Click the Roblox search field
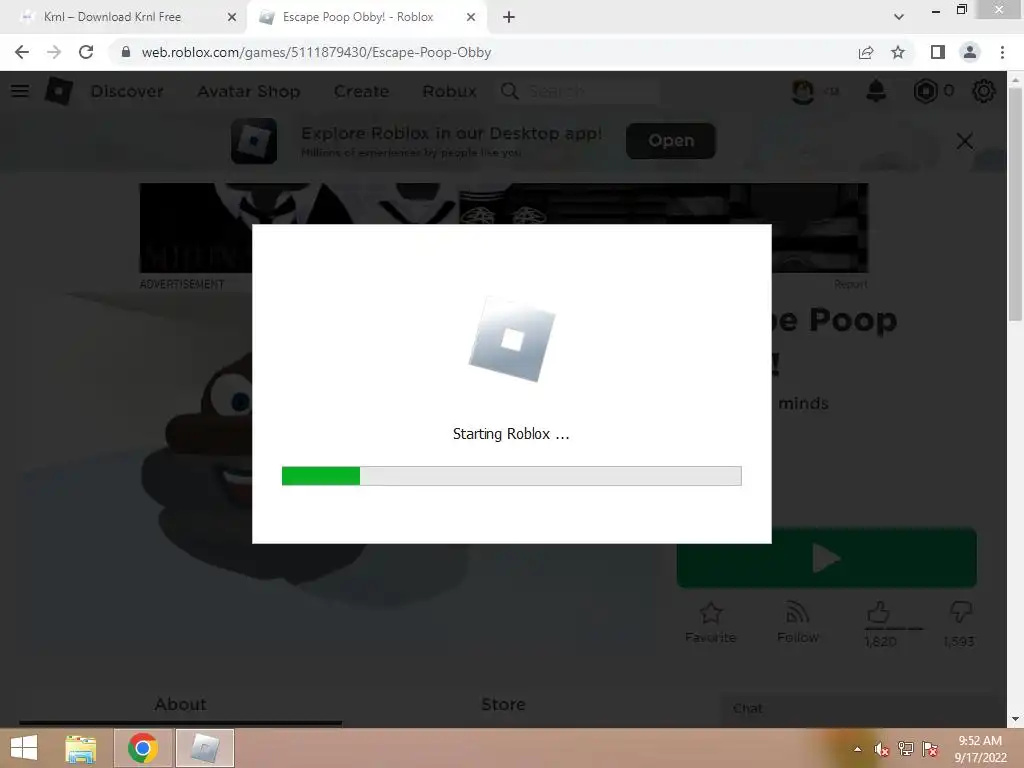The height and width of the screenshot is (768, 1024). click(x=580, y=91)
